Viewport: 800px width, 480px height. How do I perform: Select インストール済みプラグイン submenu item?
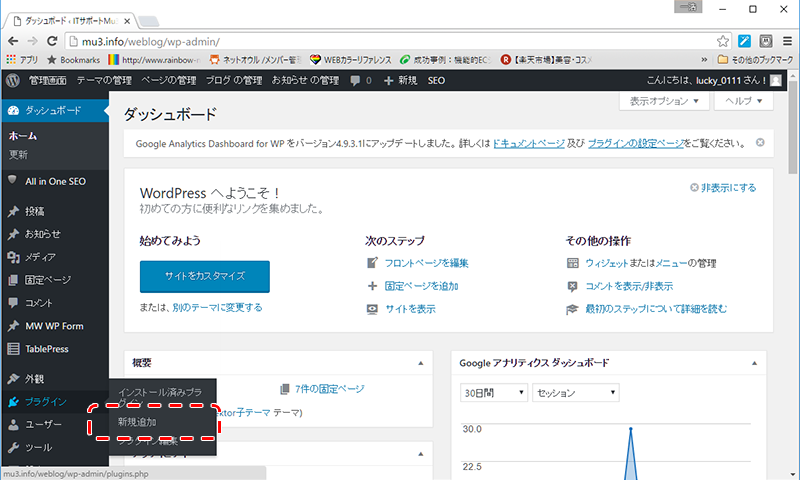tap(160, 397)
